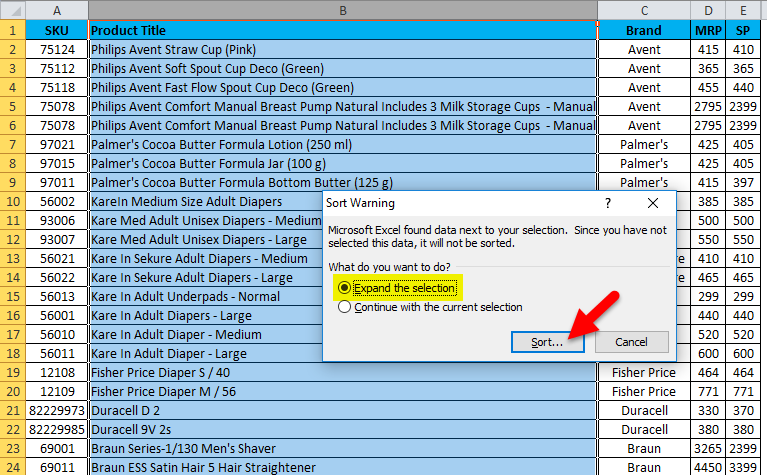Click cell with SKU 97011
Image resolution: width=767 pixels, height=475 pixels.
click(57, 182)
